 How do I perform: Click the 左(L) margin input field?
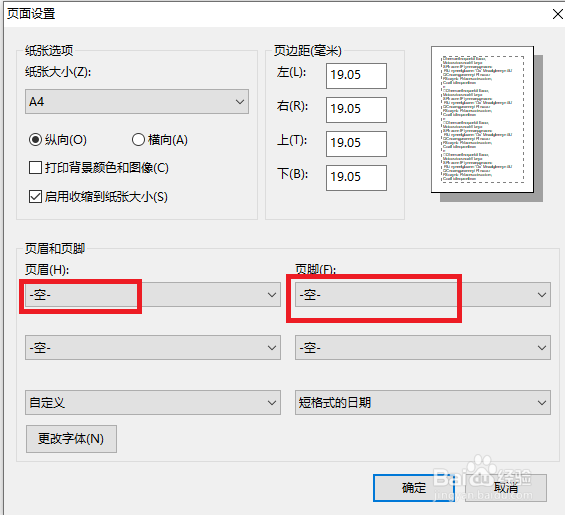coord(356,76)
